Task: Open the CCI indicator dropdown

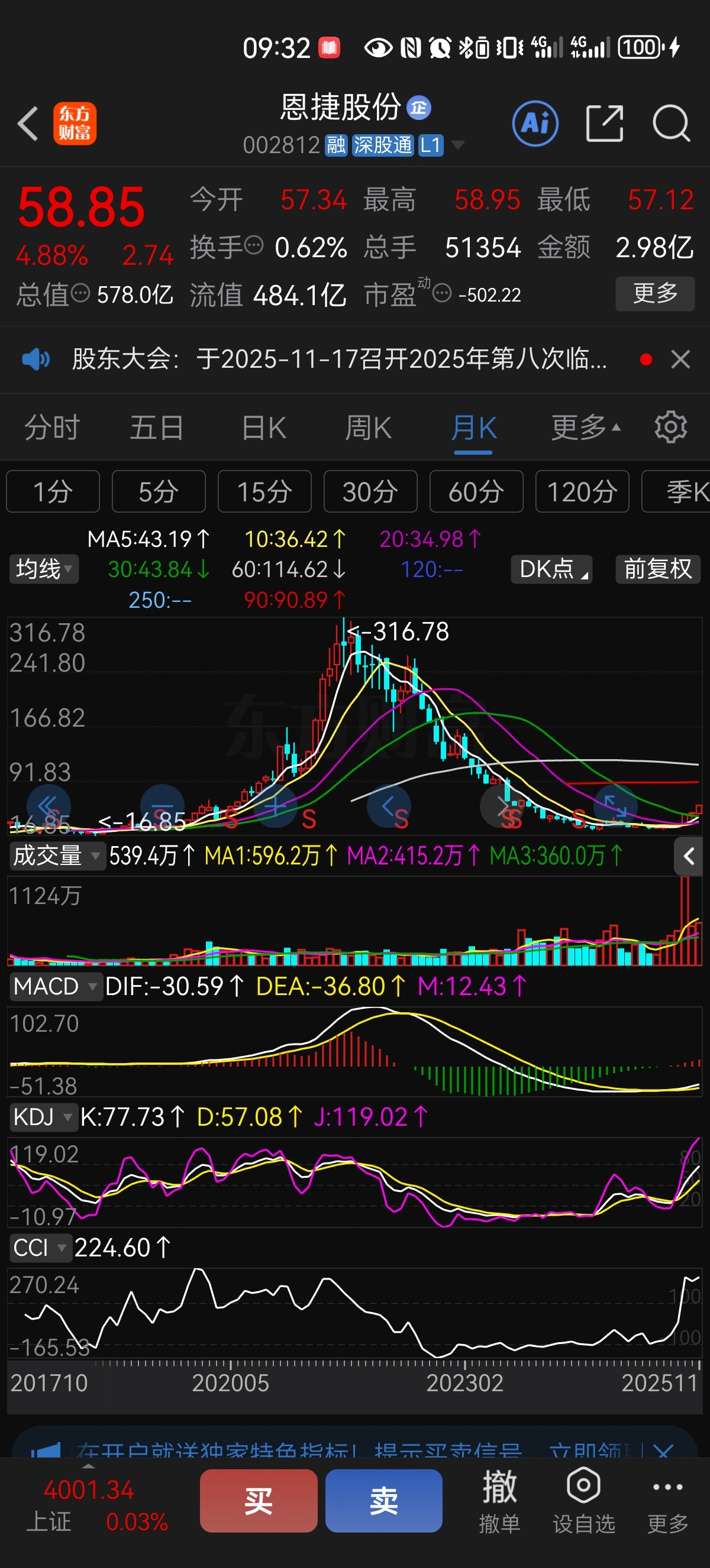Action: (x=40, y=1248)
